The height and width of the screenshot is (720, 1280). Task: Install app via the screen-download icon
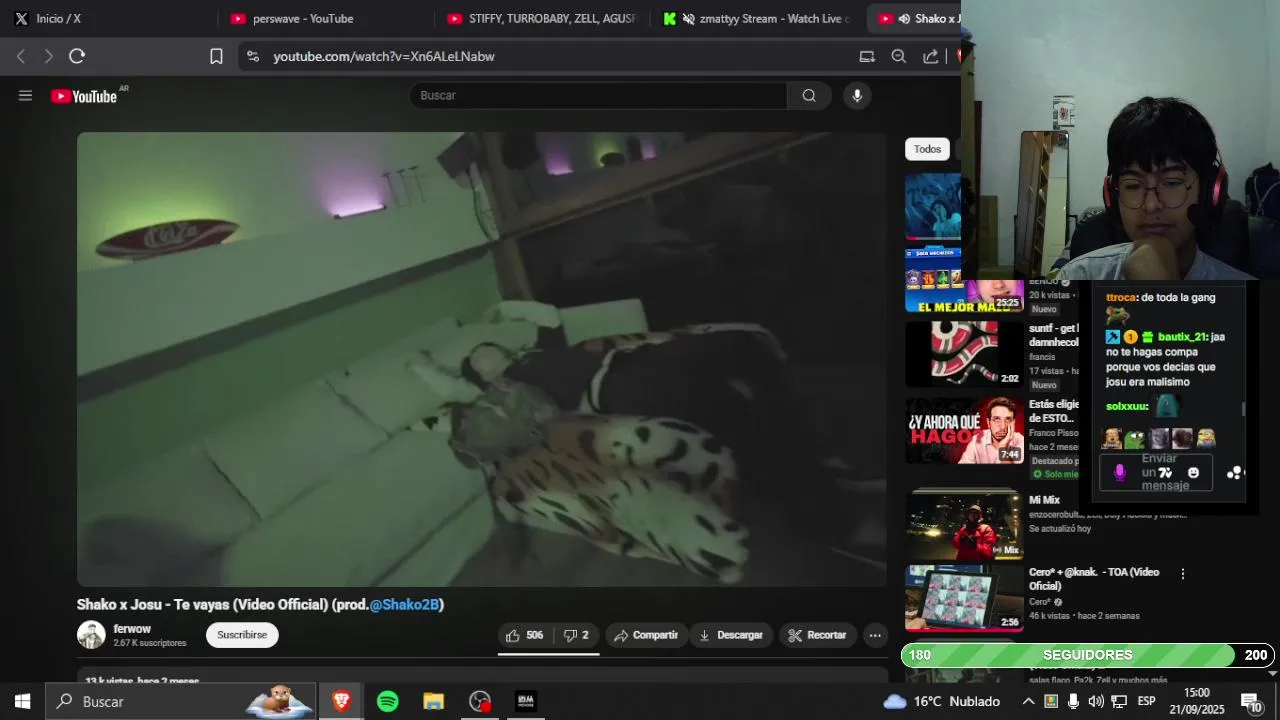tap(867, 56)
